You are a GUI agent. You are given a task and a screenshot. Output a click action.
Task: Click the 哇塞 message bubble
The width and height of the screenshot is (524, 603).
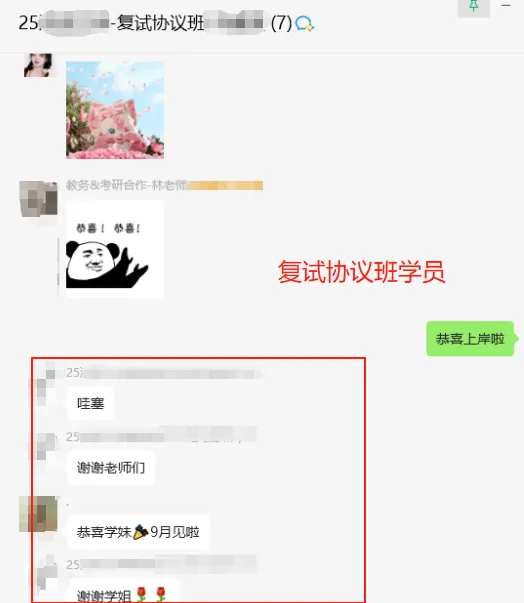click(x=91, y=403)
